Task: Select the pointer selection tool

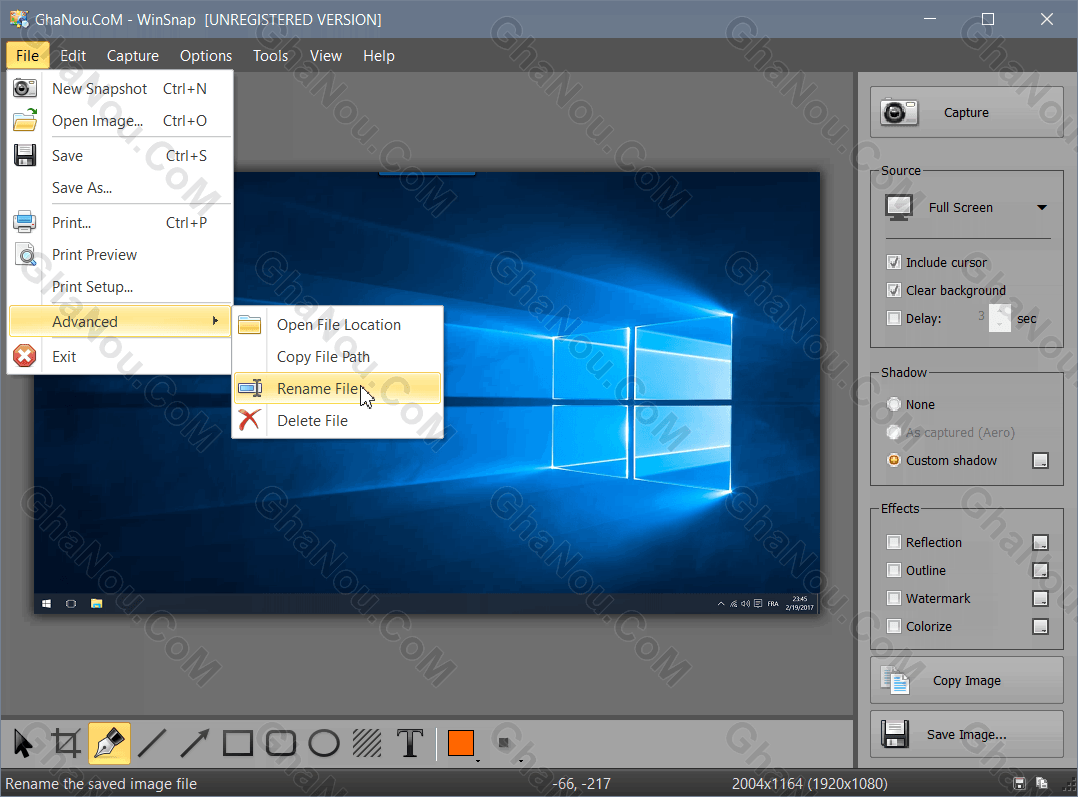Action: pos(23,743)
